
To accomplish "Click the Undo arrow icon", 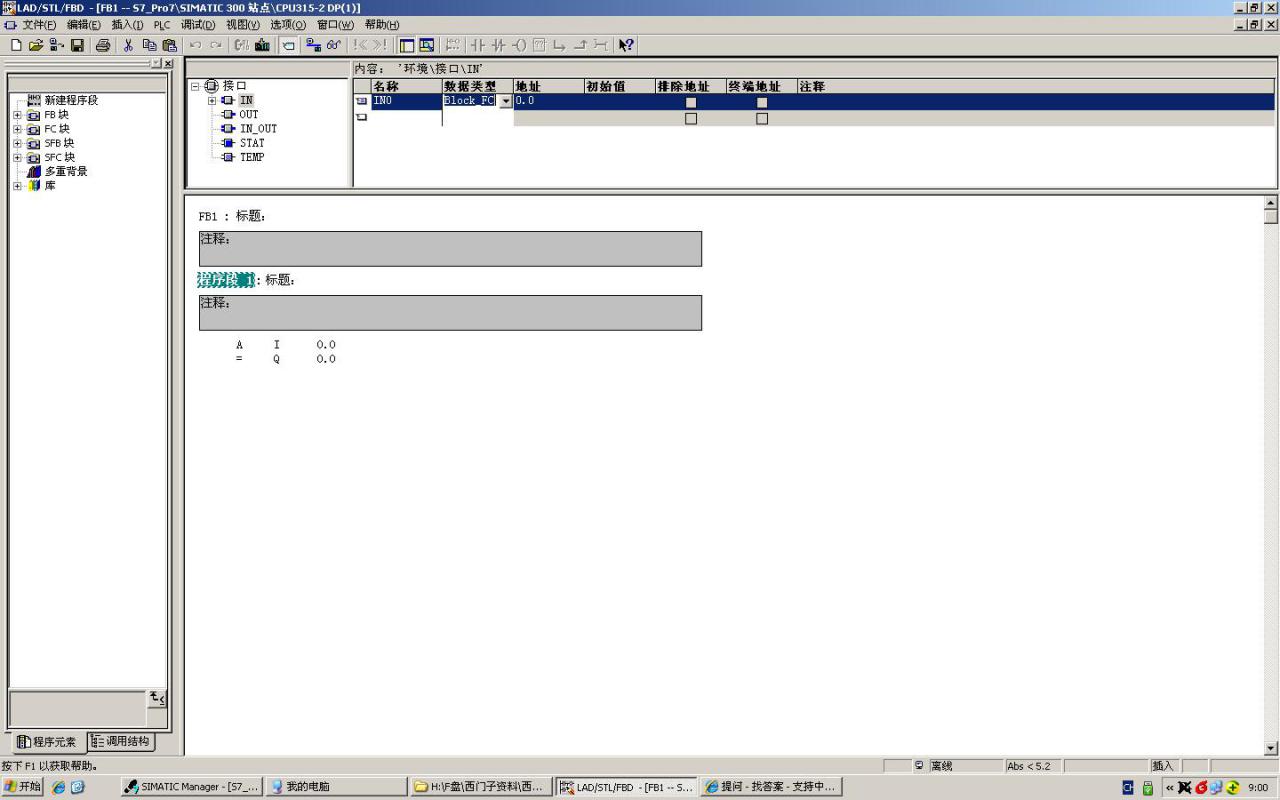I will tap(195, 45).
